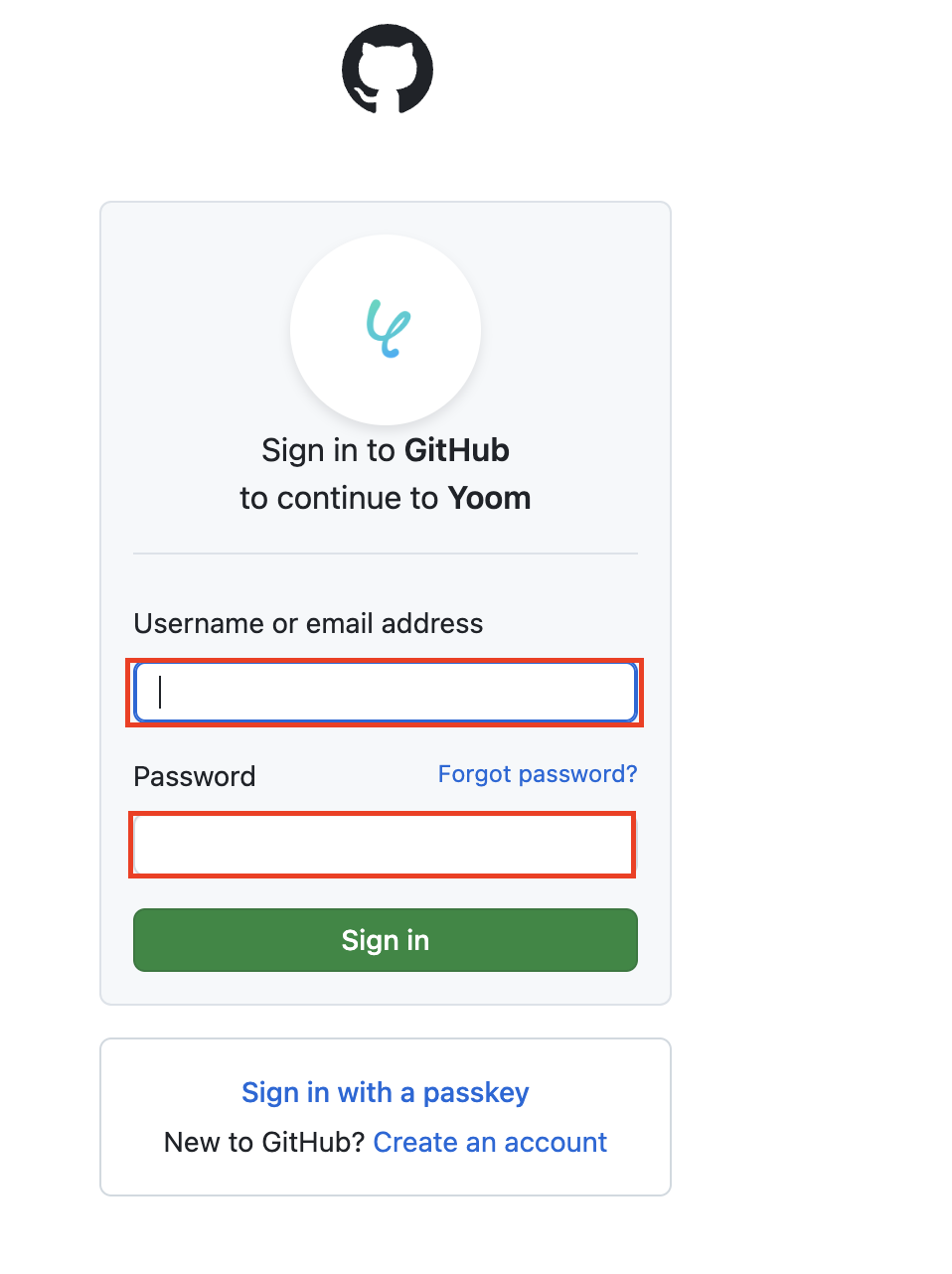Click the Username or email address label
The width and height of the screenshot is (952, 1274).
point(308,623)
